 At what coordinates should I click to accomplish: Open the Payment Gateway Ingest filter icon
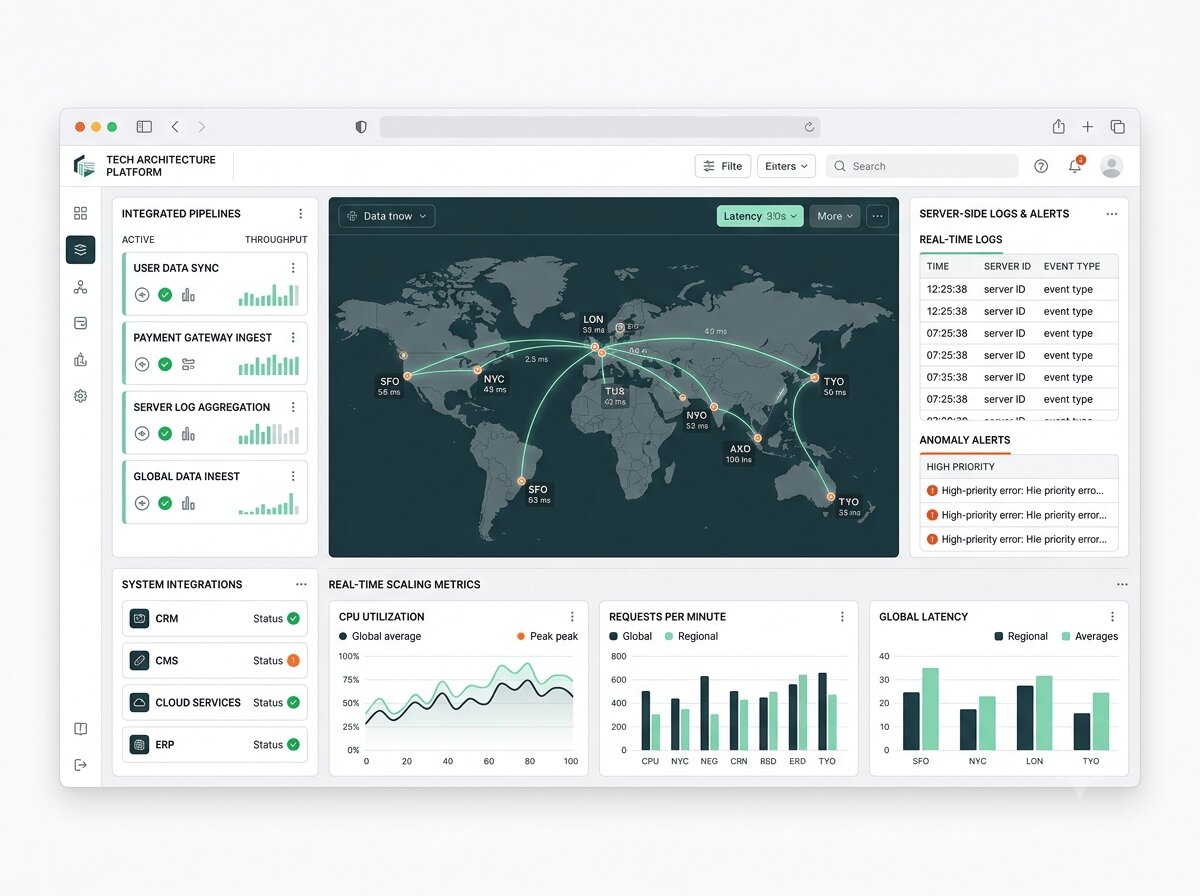(188, 364)
